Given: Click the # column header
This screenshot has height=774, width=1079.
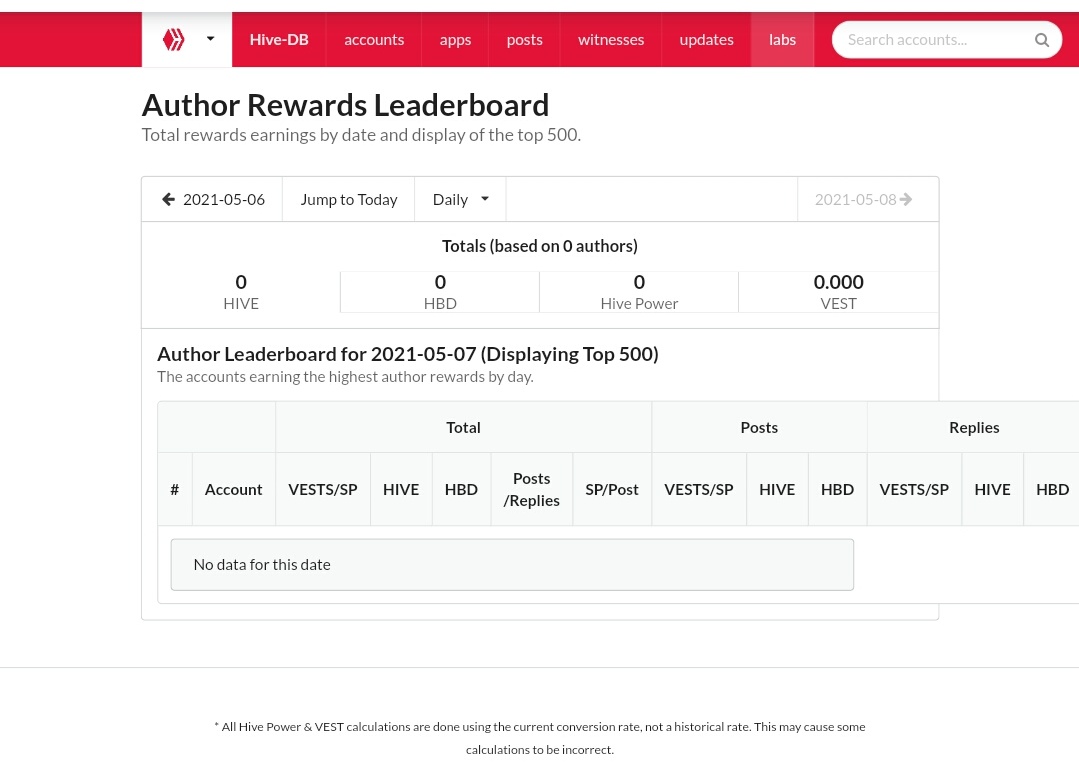Looking at the screenshot, I should tap(175, 489).
